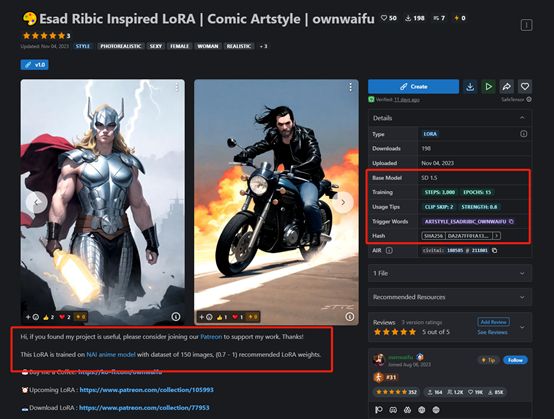Expand the 1 File section
This screenshot has width=554, height=419.
coord(450,273)
